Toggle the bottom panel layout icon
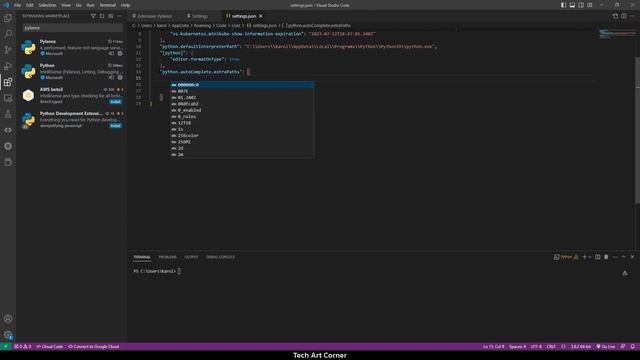 pyautogui.click(x=572, y=5)
